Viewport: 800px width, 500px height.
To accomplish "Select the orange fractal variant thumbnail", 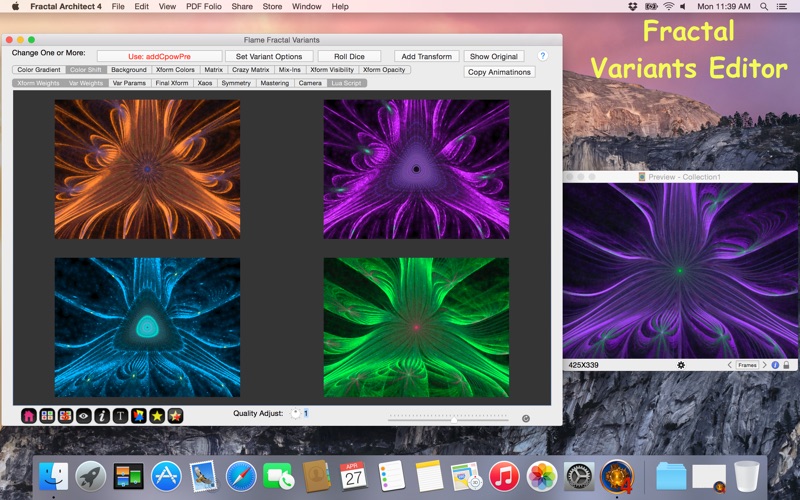I will tap(147, 169).
